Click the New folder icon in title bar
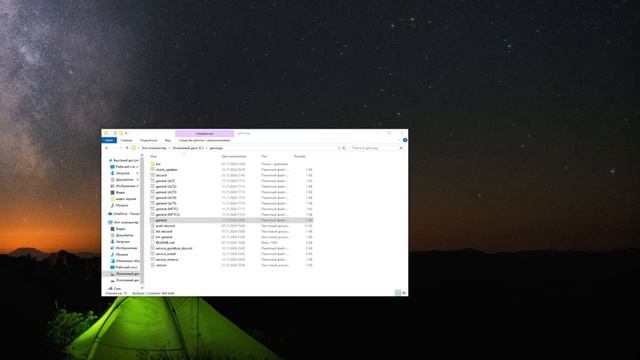The height and width of the screenshot is (360, 640). [121, 133]
